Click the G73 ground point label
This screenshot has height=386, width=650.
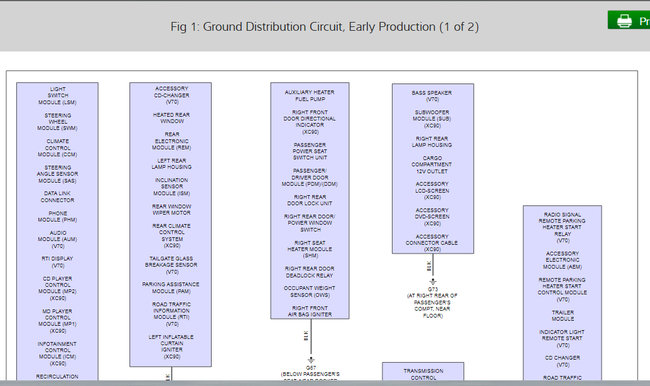click(x=432, y=302)
